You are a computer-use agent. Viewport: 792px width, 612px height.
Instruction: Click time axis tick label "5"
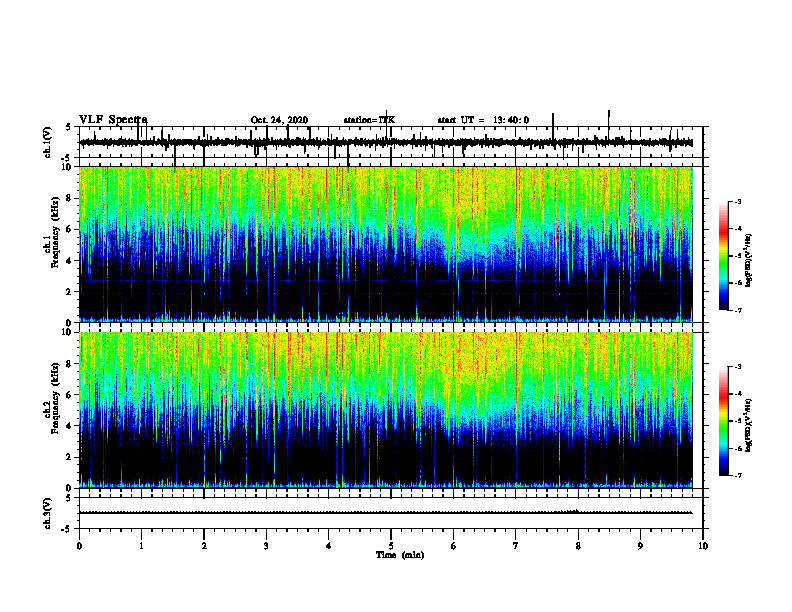point(391,546)
